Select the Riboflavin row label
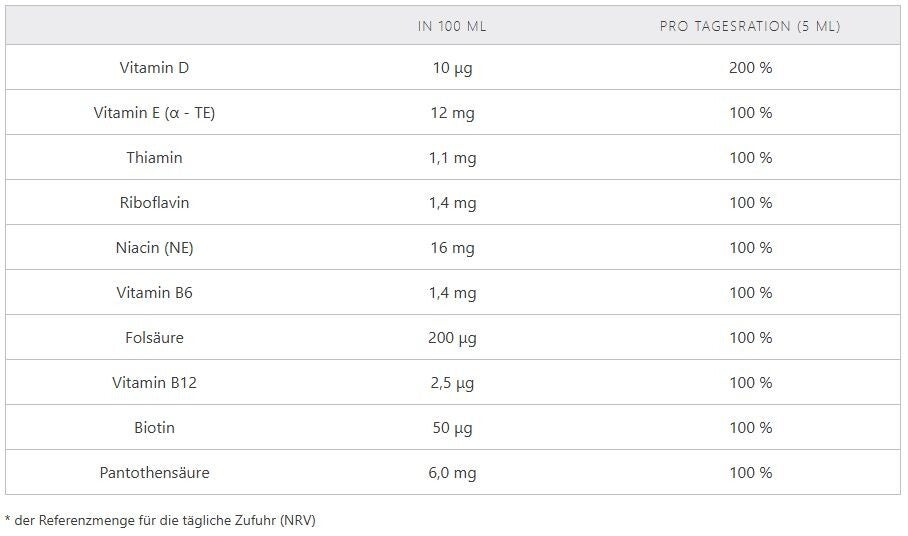 pos(154,203)
